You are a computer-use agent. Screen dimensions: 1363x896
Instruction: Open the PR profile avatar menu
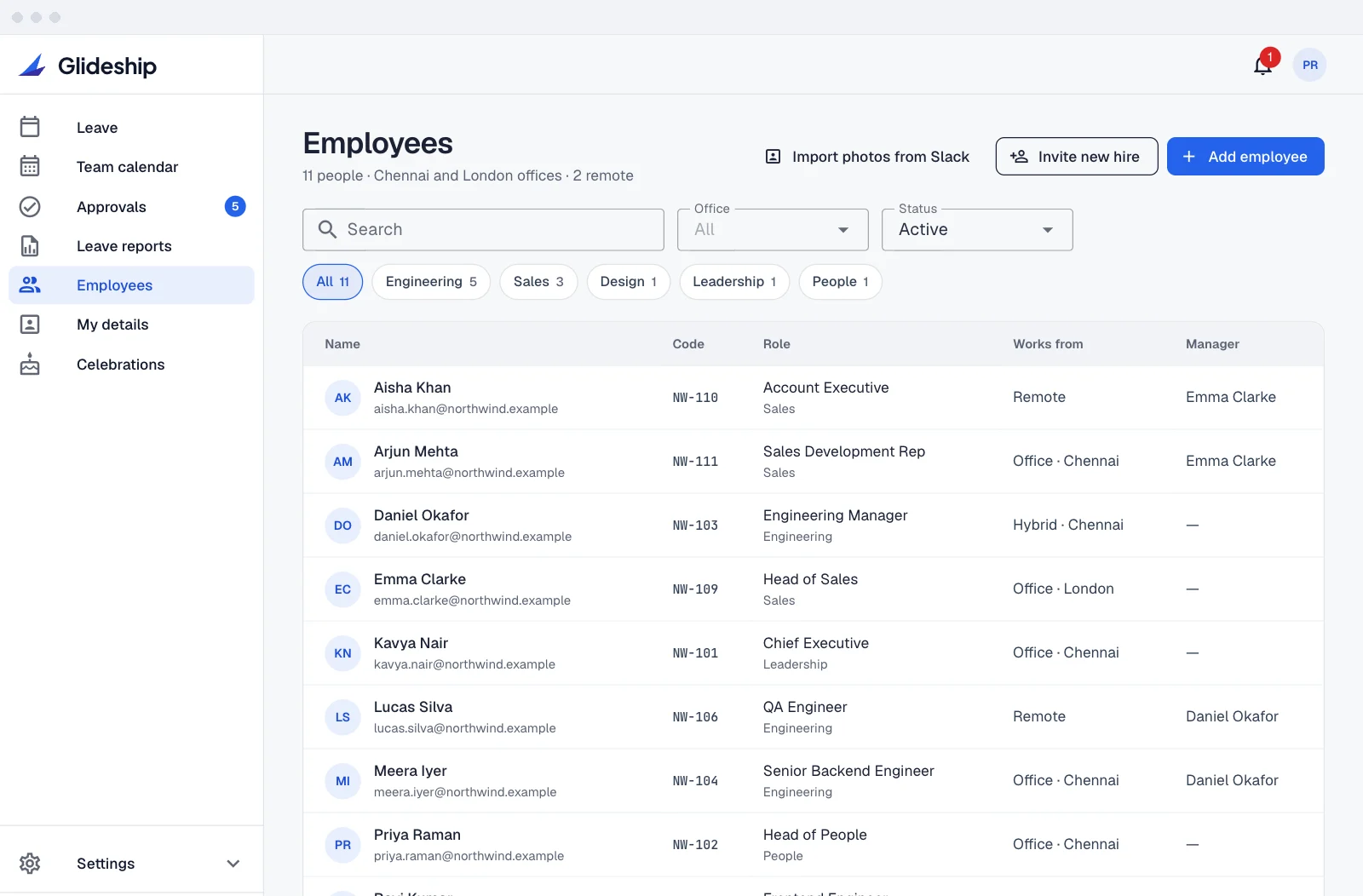(1309, 65)
